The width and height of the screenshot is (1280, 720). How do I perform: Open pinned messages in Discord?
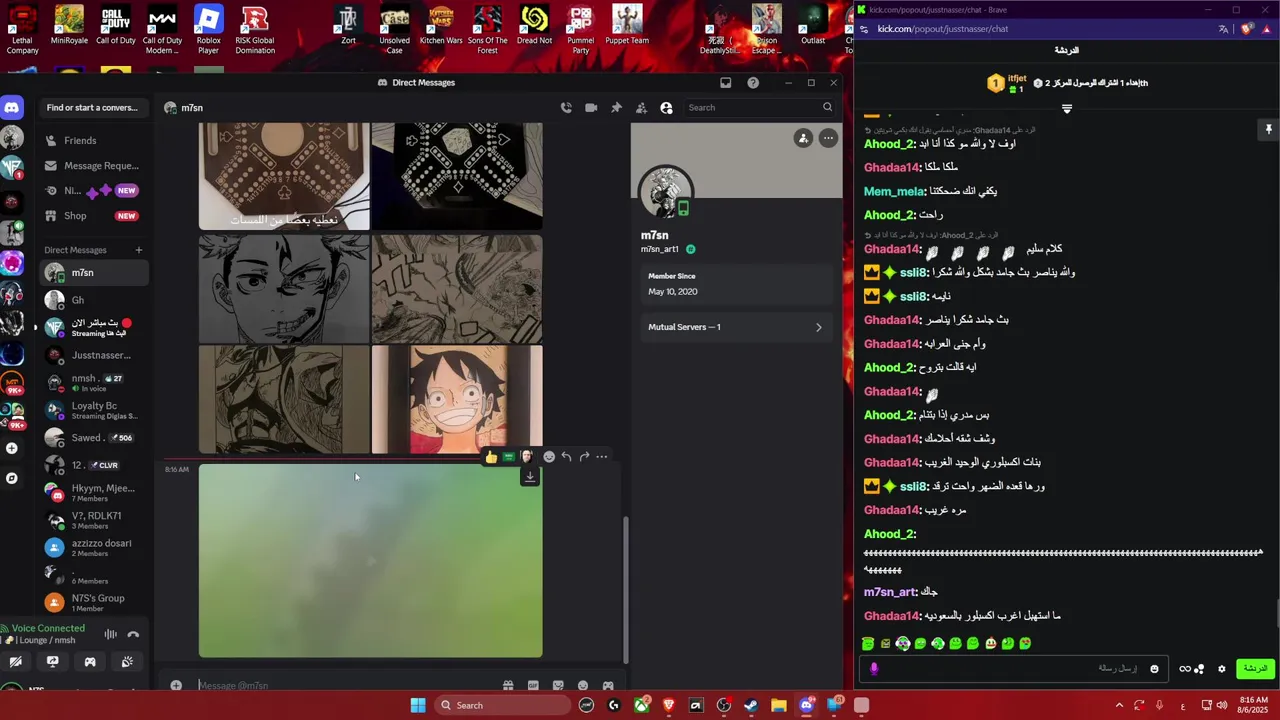pyautogui.click(x=616, y=108)
